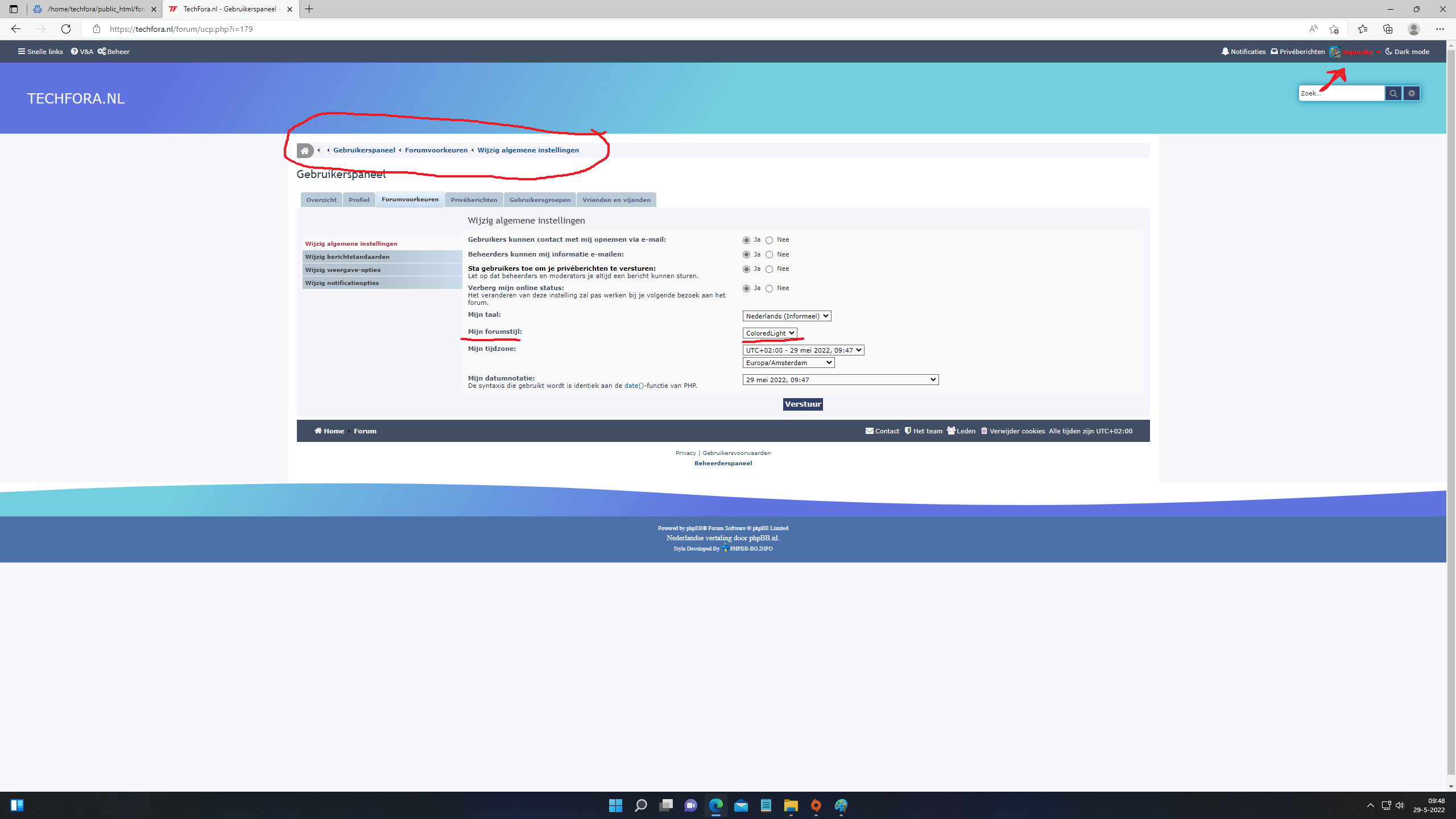Click the home icon in breadcrumbs
This screenshot has width=1456, height=819.
point(305,151)
